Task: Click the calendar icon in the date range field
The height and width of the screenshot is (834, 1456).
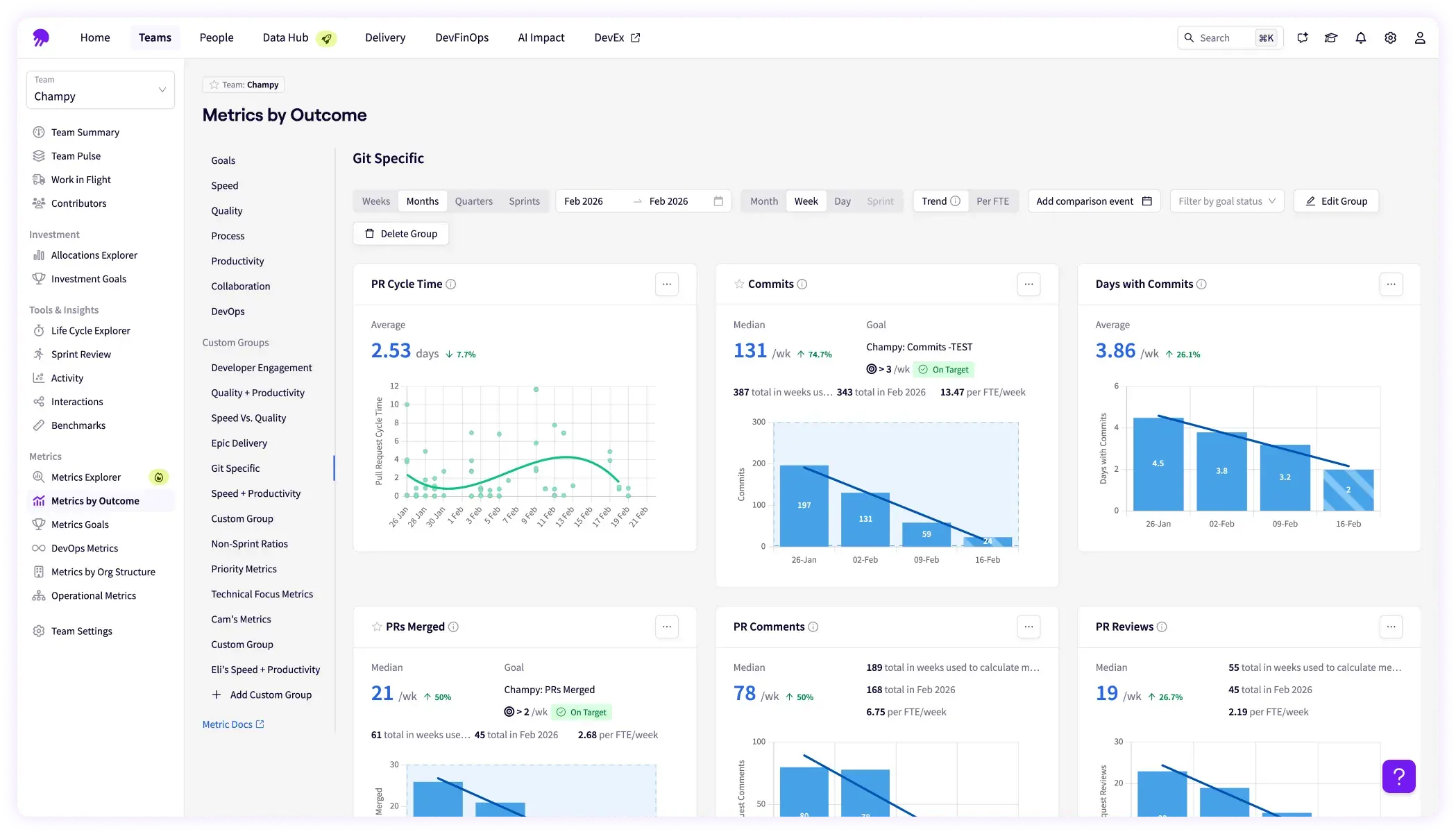Action: pyautogui.click(x=718, y=201)
